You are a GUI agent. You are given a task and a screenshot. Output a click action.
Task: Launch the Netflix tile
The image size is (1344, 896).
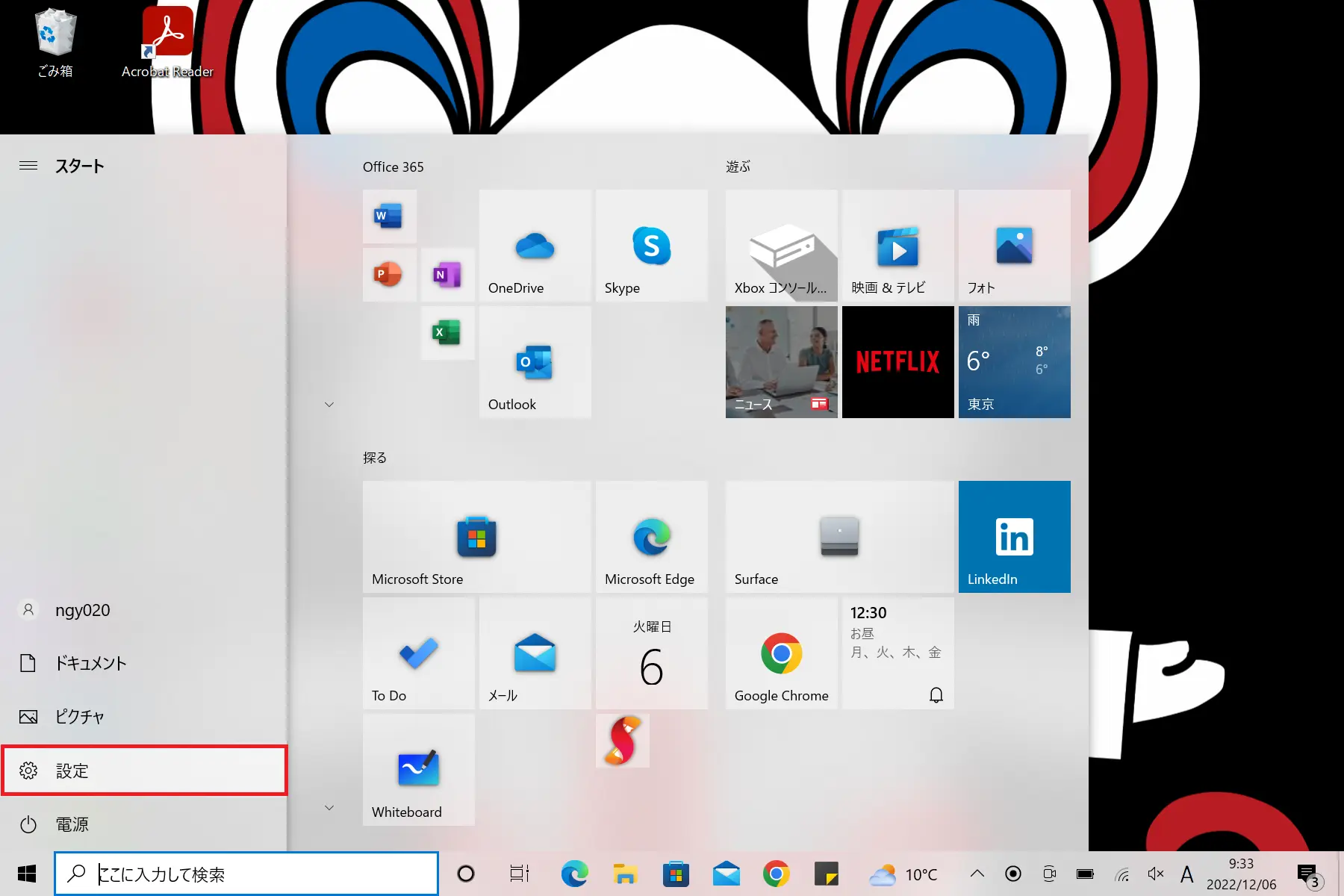tap(898, 362)
